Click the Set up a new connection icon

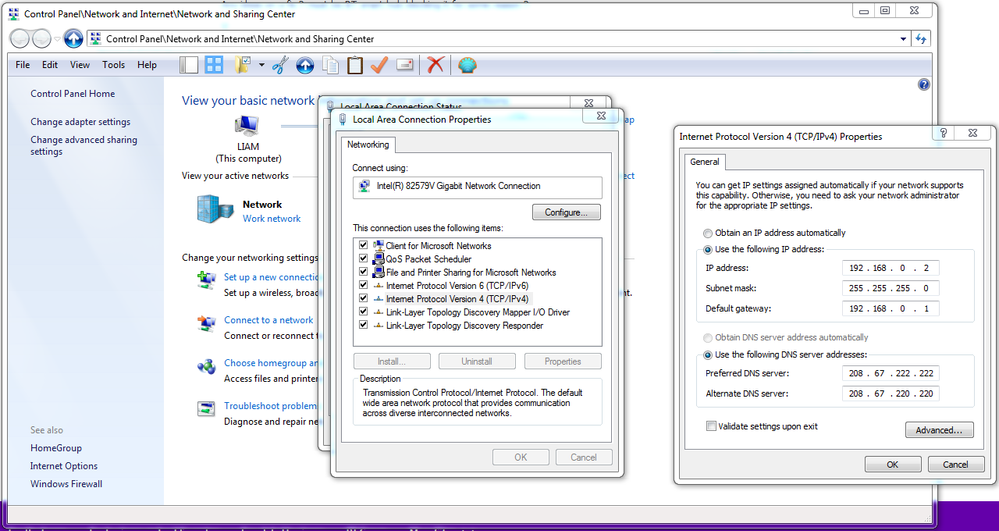(206, 280)
